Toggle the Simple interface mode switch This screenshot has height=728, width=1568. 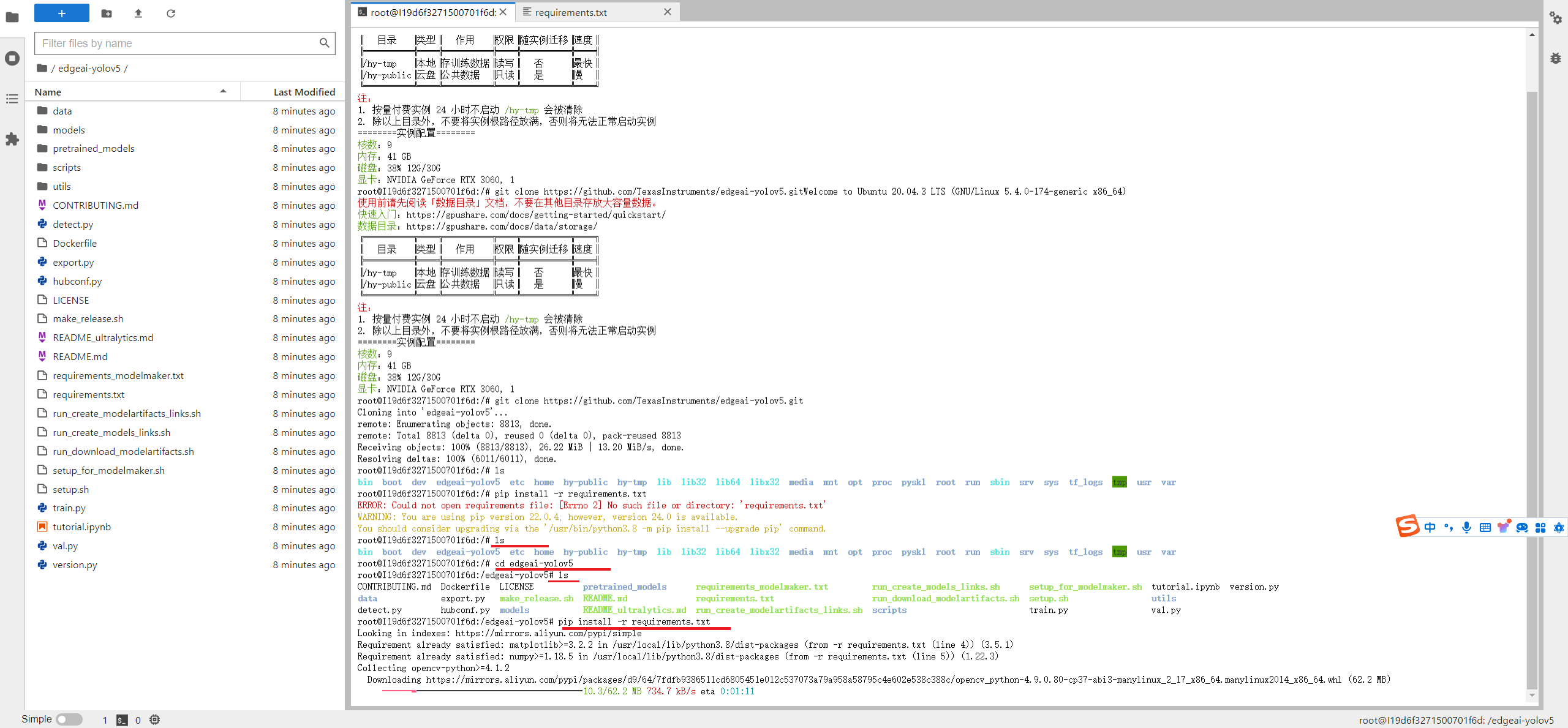(69, 719)
